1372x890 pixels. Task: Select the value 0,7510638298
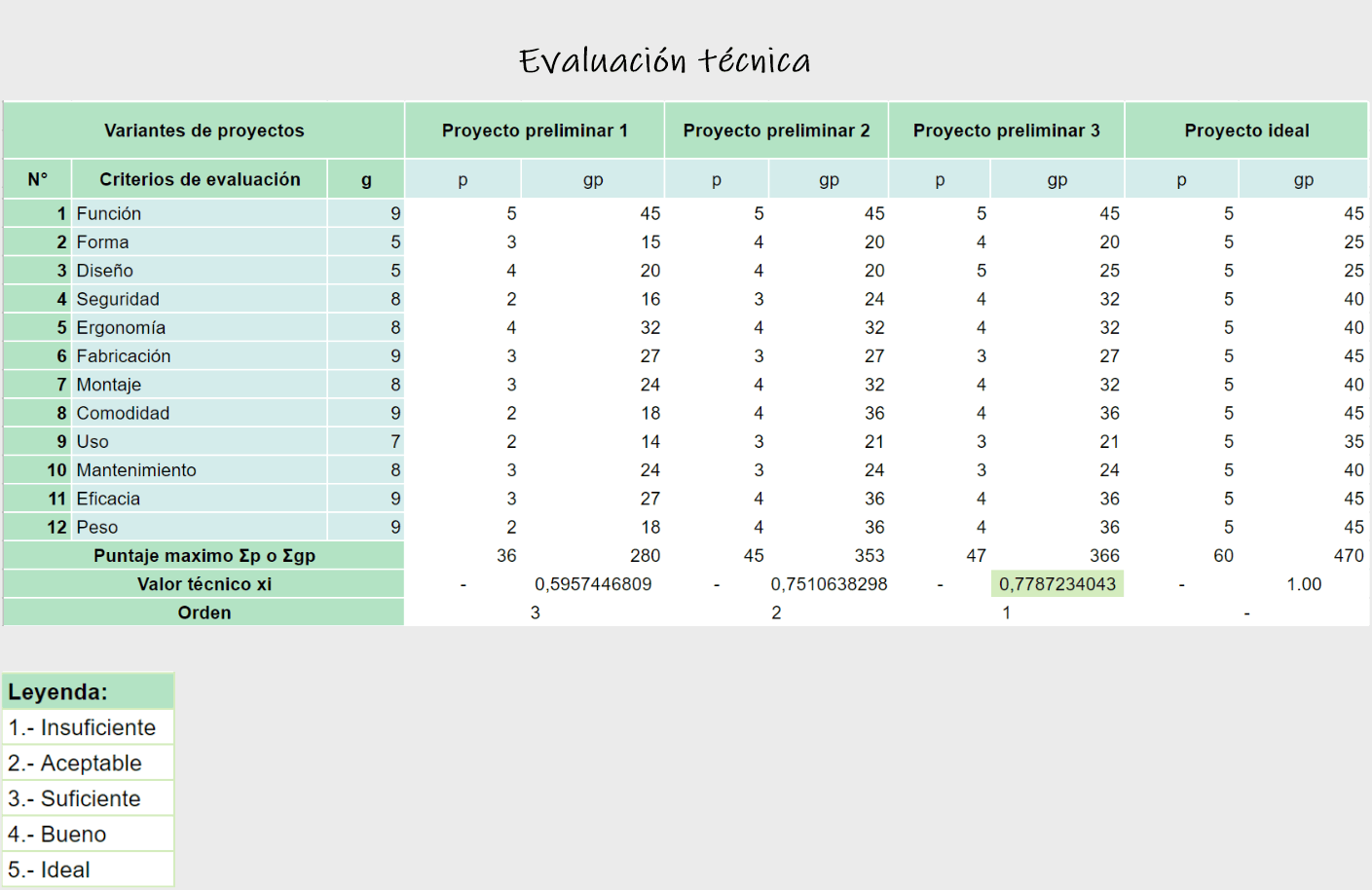(x=829, y=584)
